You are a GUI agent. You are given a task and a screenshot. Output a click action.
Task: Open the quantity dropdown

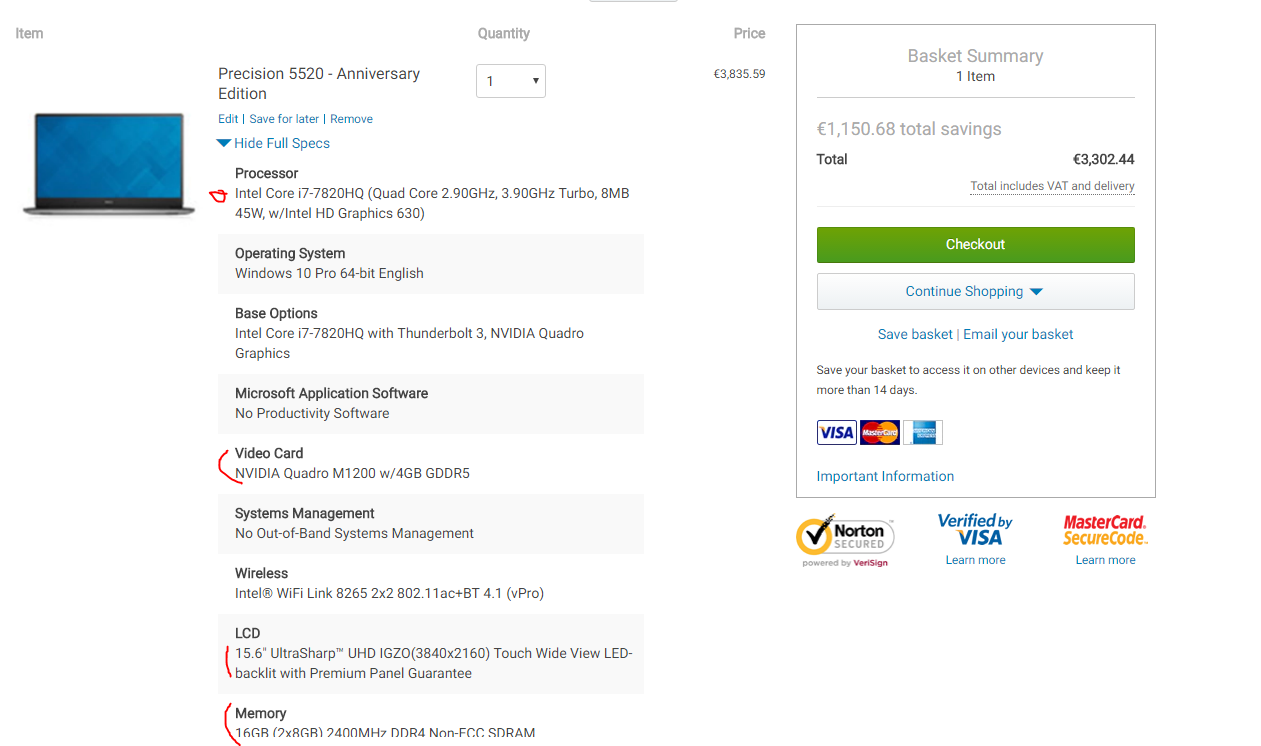511,81
